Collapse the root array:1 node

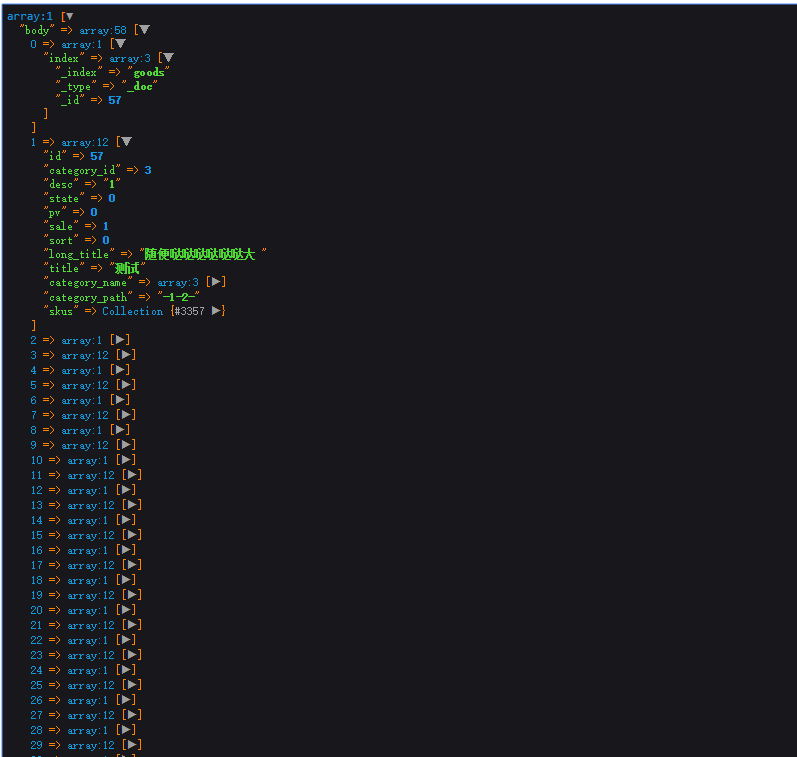[x=70, y=16]
